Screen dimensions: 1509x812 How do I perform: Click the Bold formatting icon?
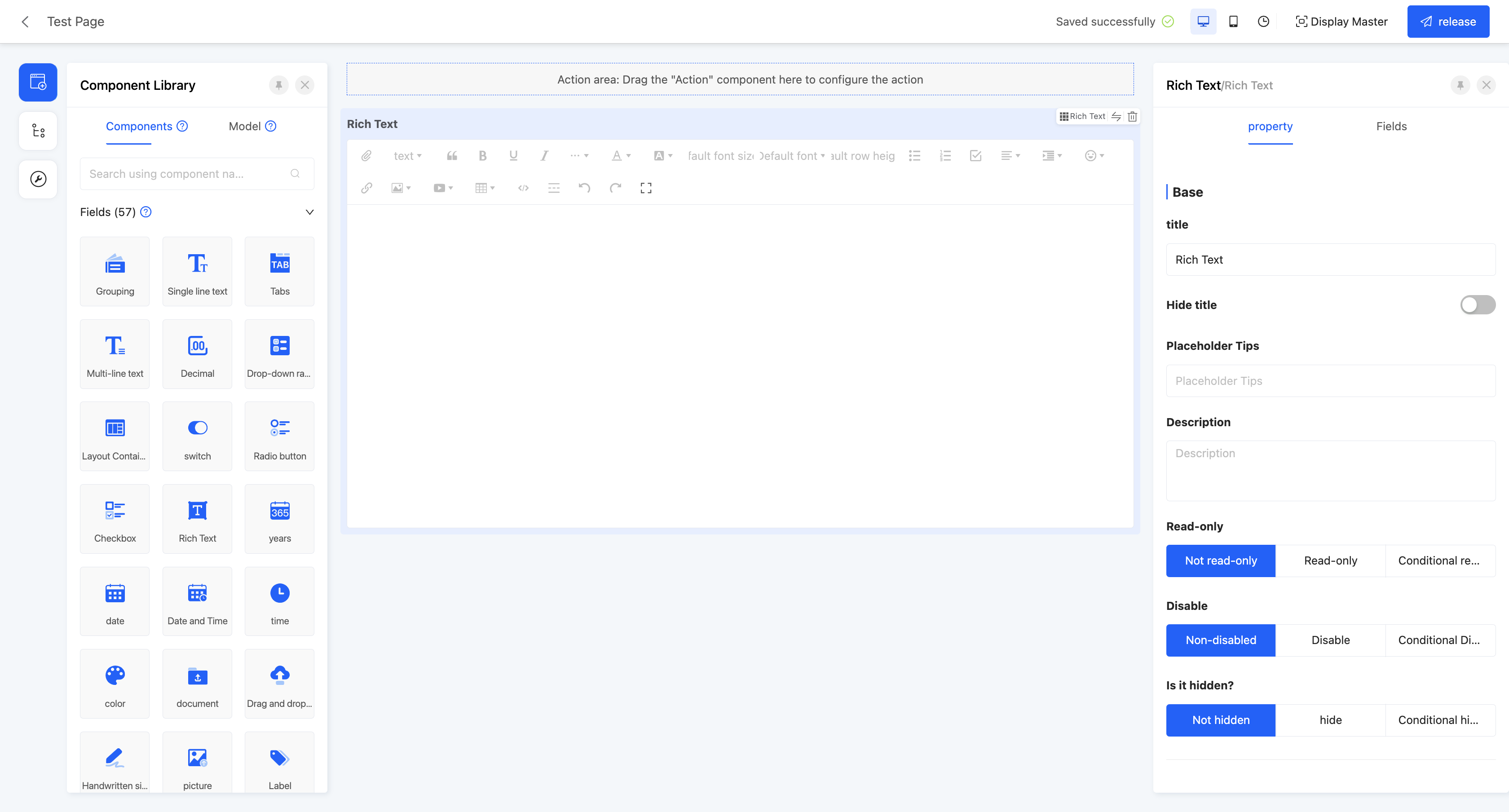click(482, 156)
